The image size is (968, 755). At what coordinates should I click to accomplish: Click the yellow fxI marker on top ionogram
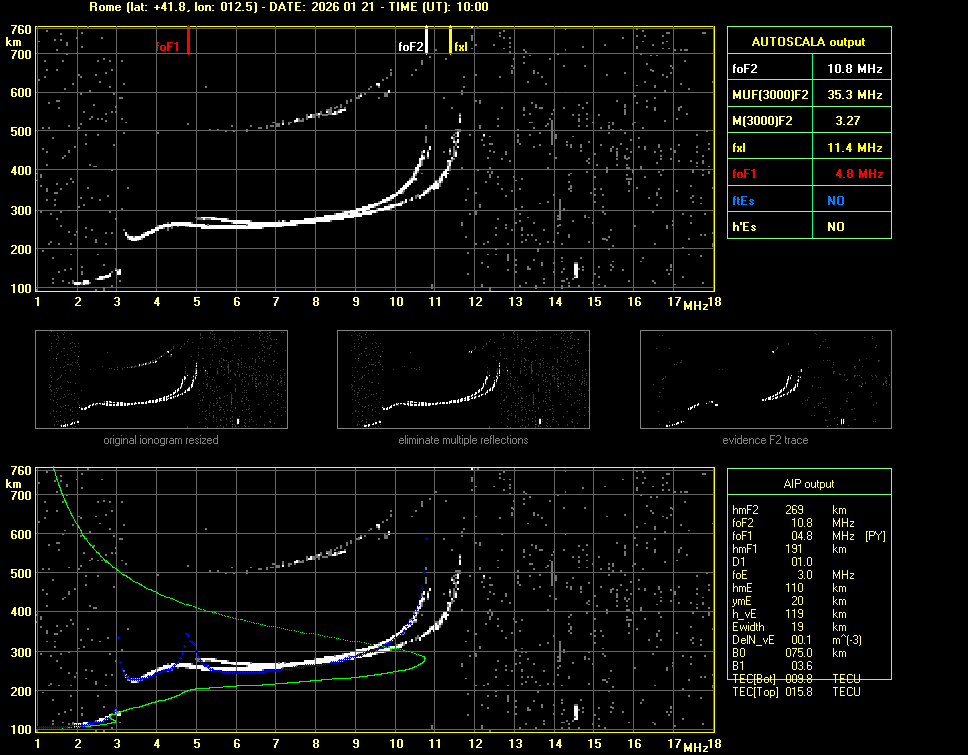(451, 40)
